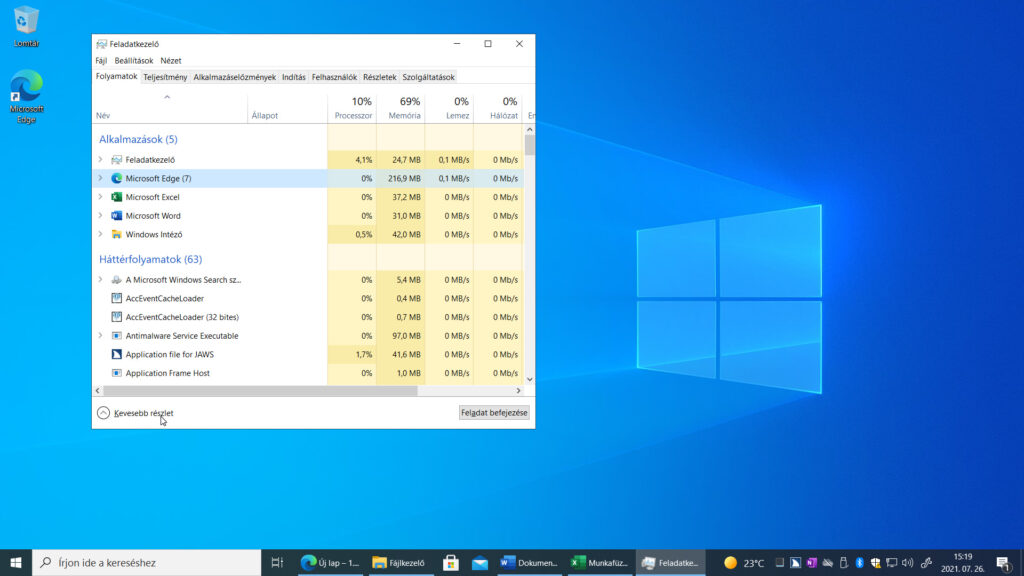Switch to the Felhasználók tab
The width and height of the screenshot is (1024, 576).
coord(334,77)
